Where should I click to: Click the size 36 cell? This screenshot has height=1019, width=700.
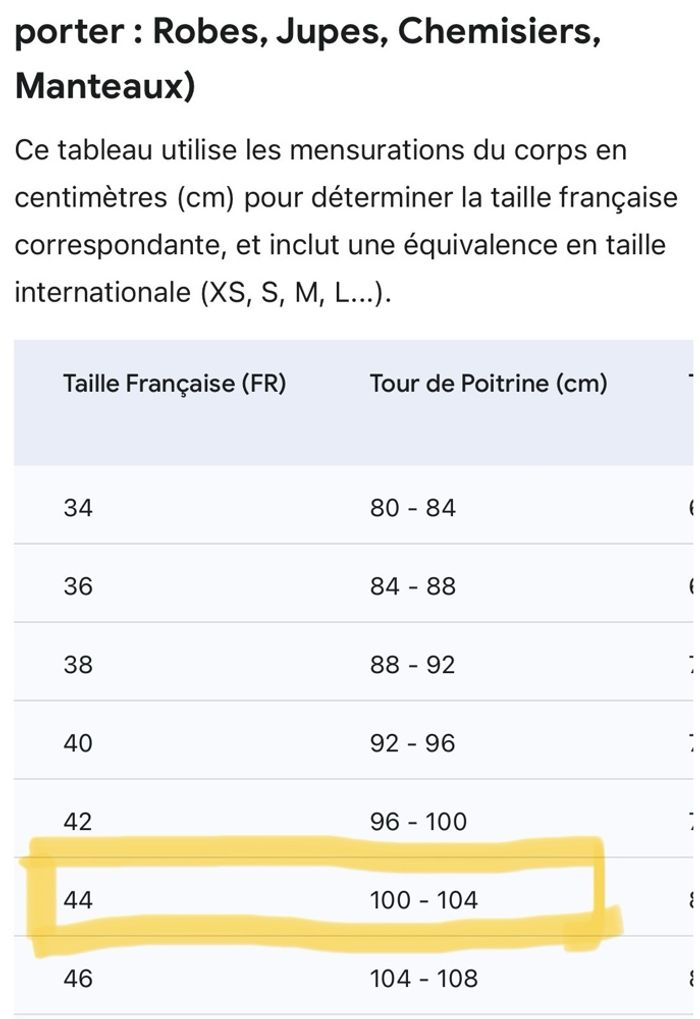78,586
